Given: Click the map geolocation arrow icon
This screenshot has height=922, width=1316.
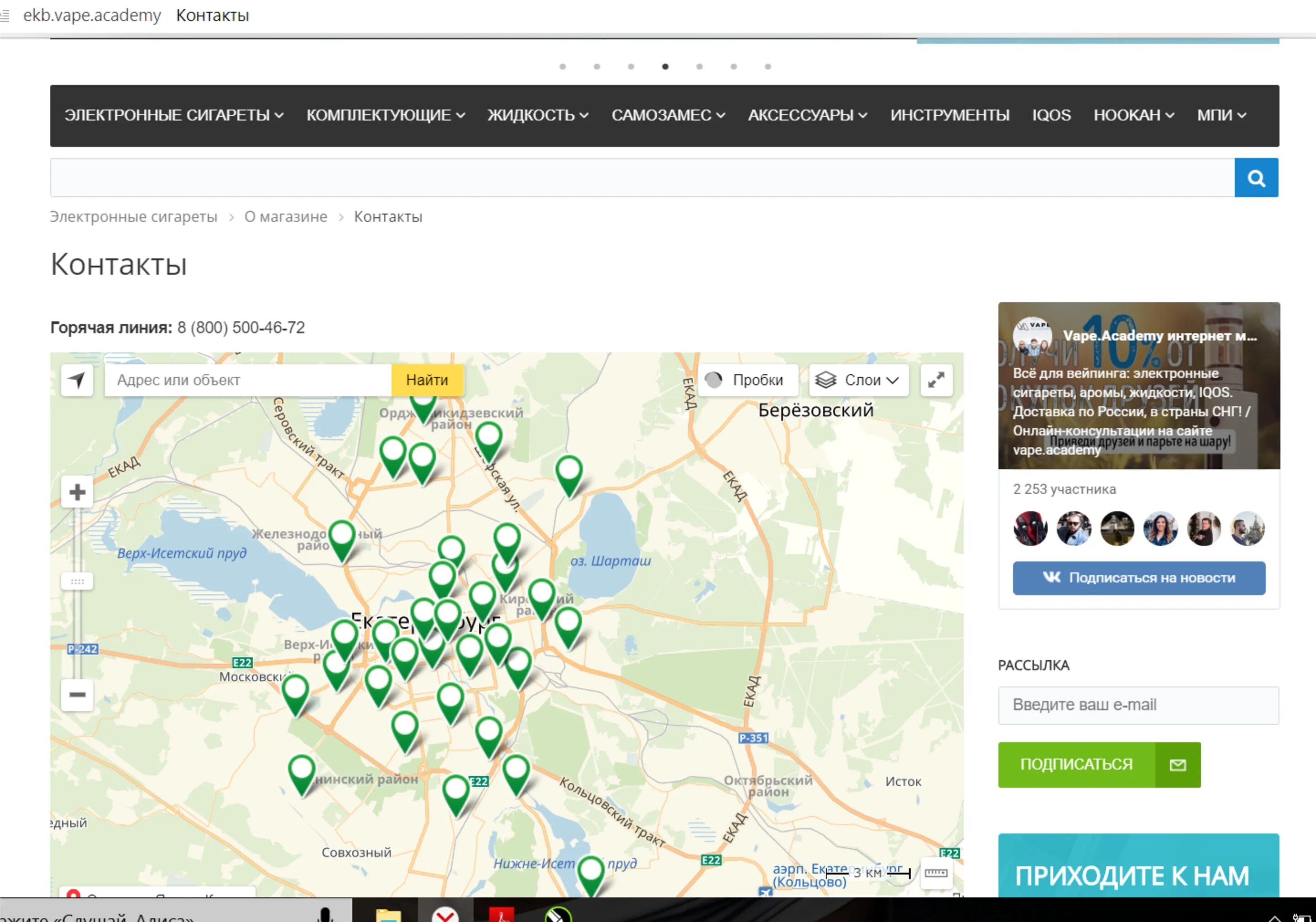Looking at the screenshot, I should (x=77, y=380).
